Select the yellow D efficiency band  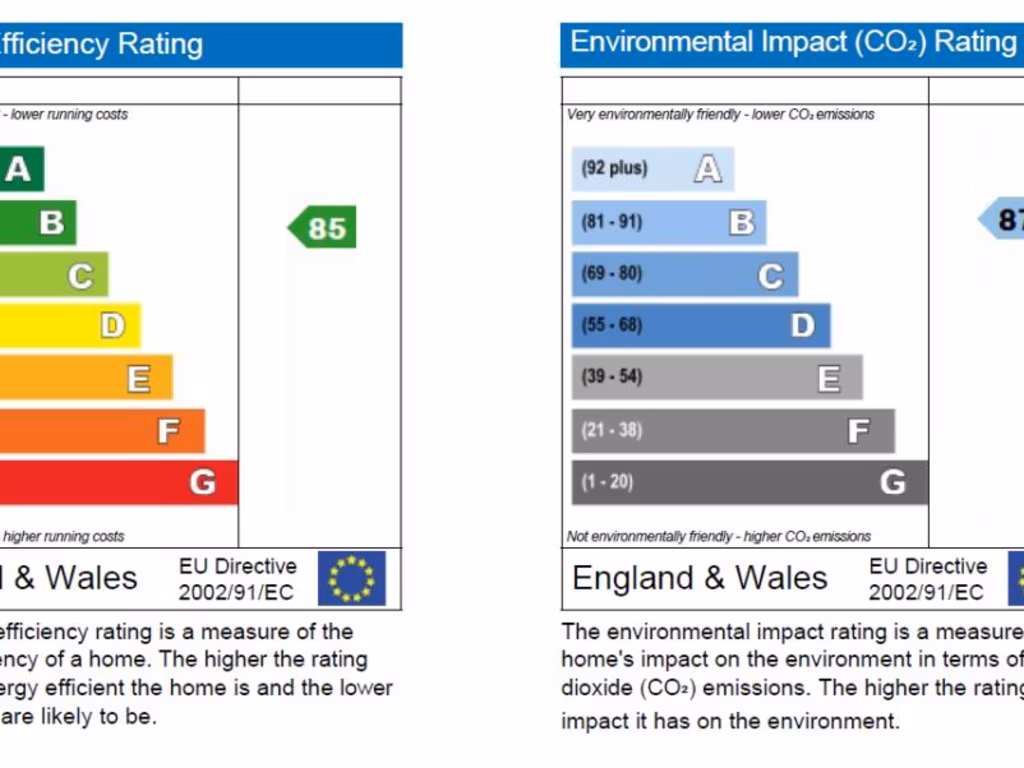(x=70, y=326)
